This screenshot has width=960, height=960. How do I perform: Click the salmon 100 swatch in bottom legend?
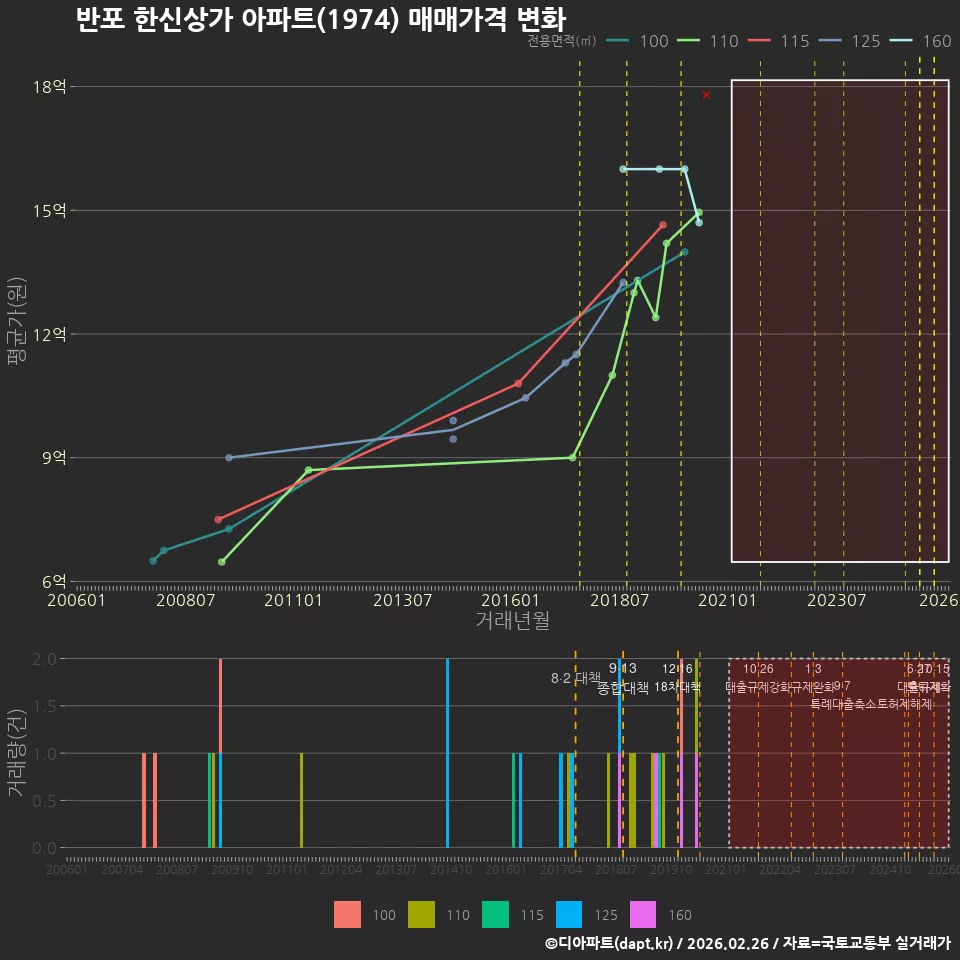pos(347,915)
